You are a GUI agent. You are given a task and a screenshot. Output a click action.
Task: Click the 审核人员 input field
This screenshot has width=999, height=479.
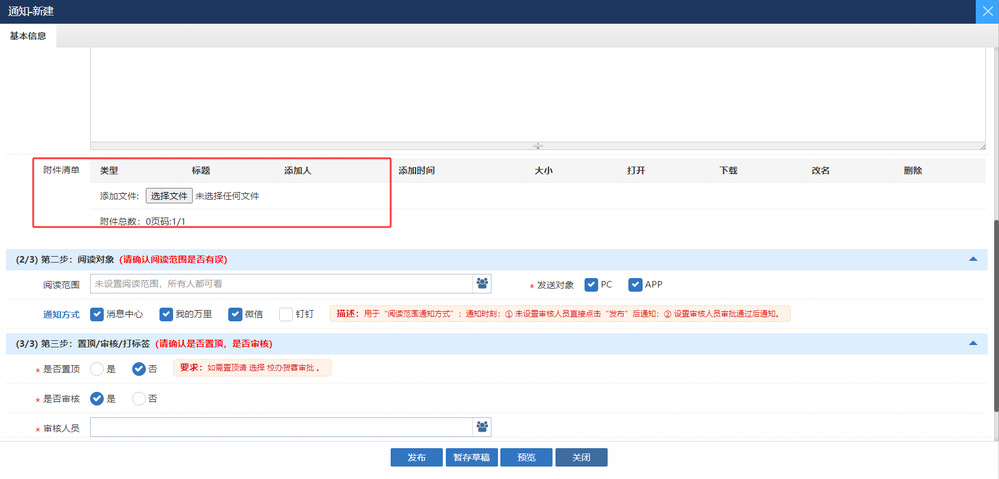280,427
